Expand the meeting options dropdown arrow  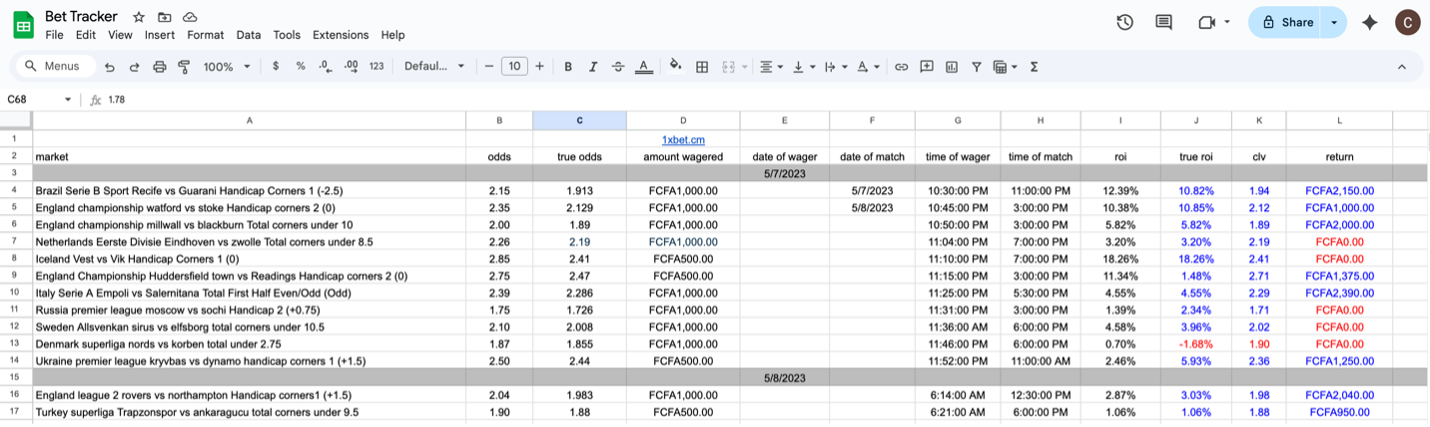[1226, 22]
